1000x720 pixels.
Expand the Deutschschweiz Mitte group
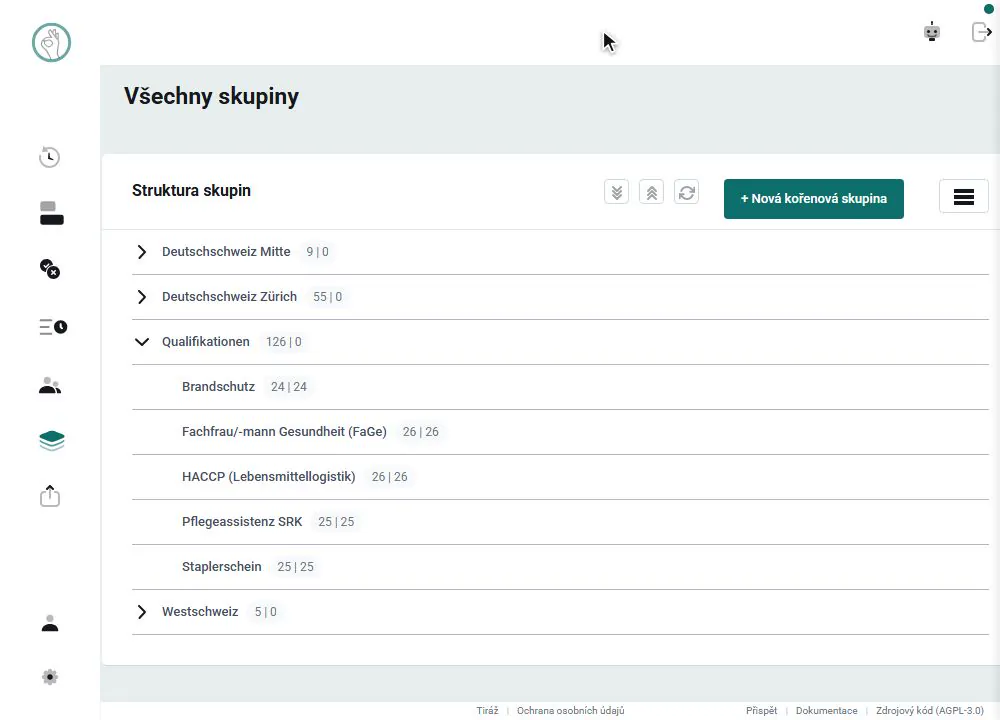(x=142, y=252)
